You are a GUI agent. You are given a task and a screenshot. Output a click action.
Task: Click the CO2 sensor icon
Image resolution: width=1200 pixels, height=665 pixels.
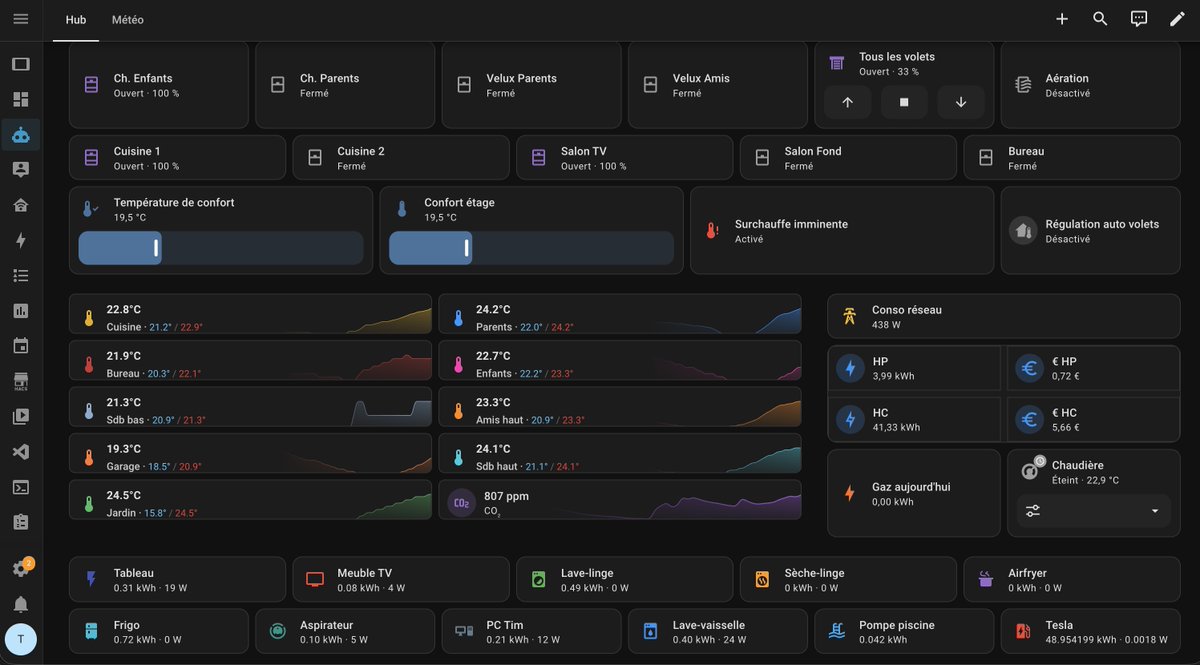click(x=461, y=503)
